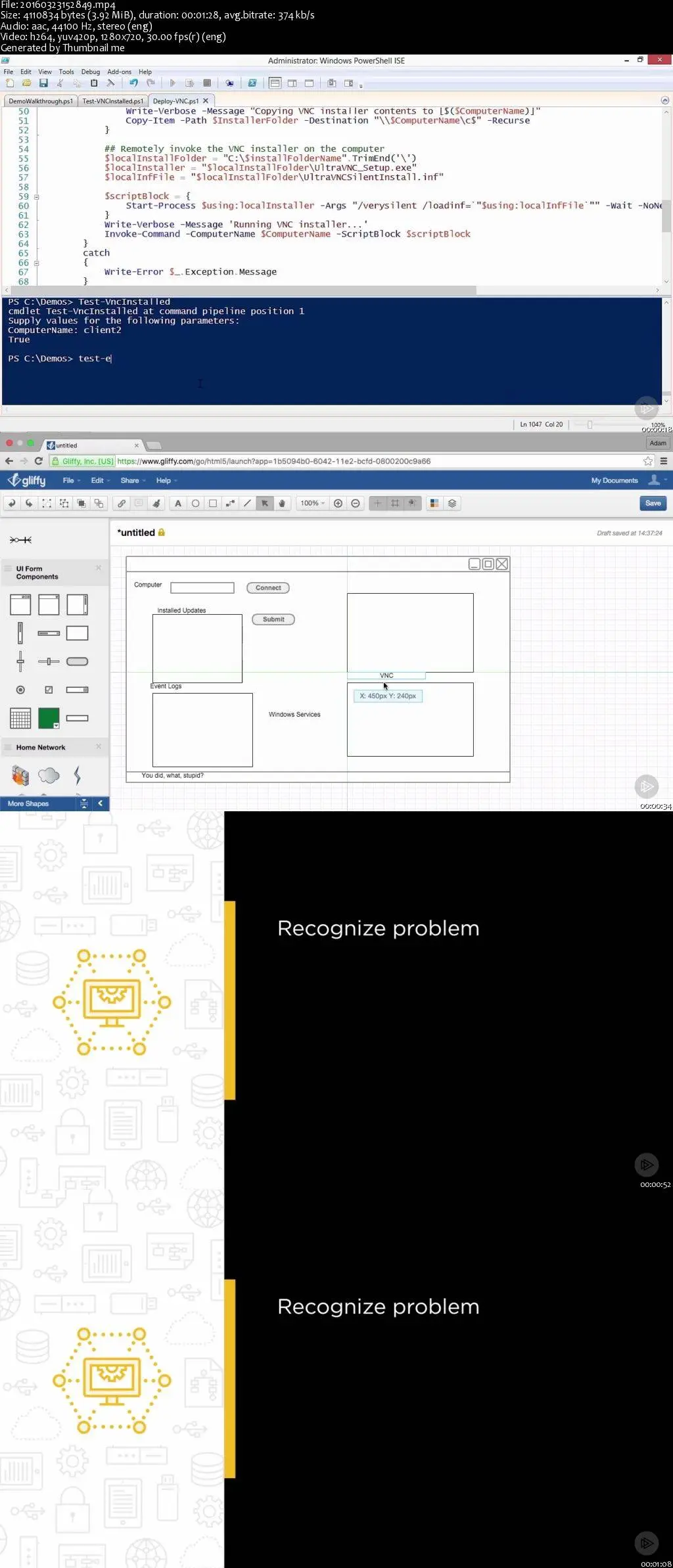This screenshot has height=1568, width=673.
Task: Toggle snap-to-grid crosshair icon in Gliffy toolbar
Action: 377,503
